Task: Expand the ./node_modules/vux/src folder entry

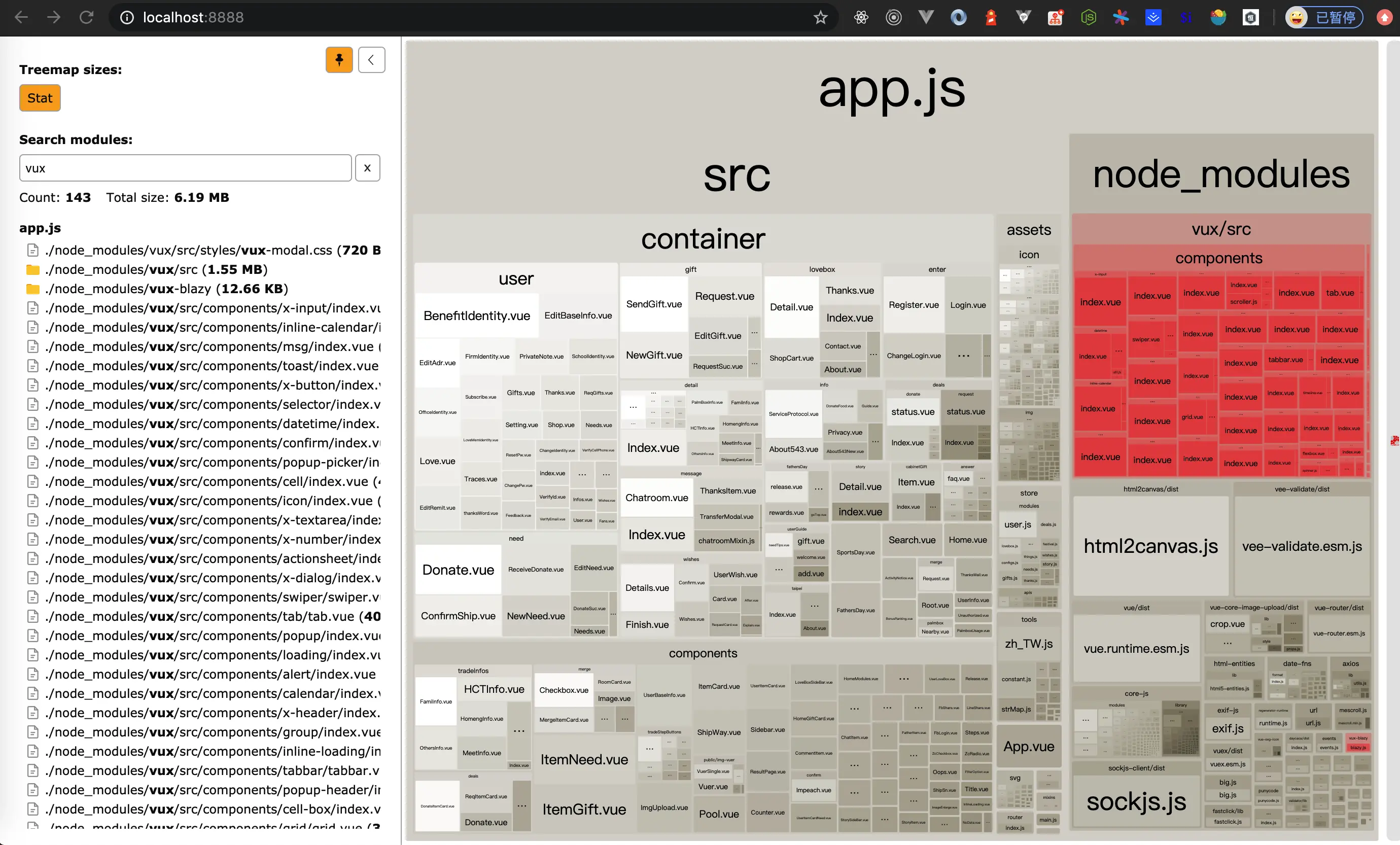Action: click(x=156, y=269)
